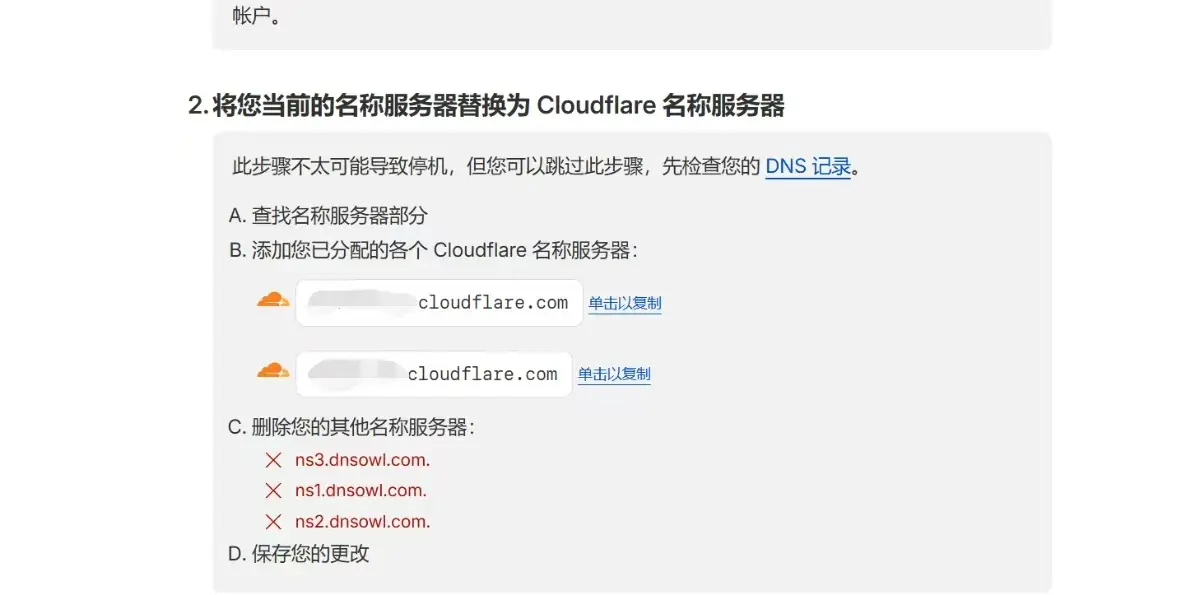
Task: Click the step 2 heading about Cloudflare 名称服务器
Action: (x=486, y=105)
